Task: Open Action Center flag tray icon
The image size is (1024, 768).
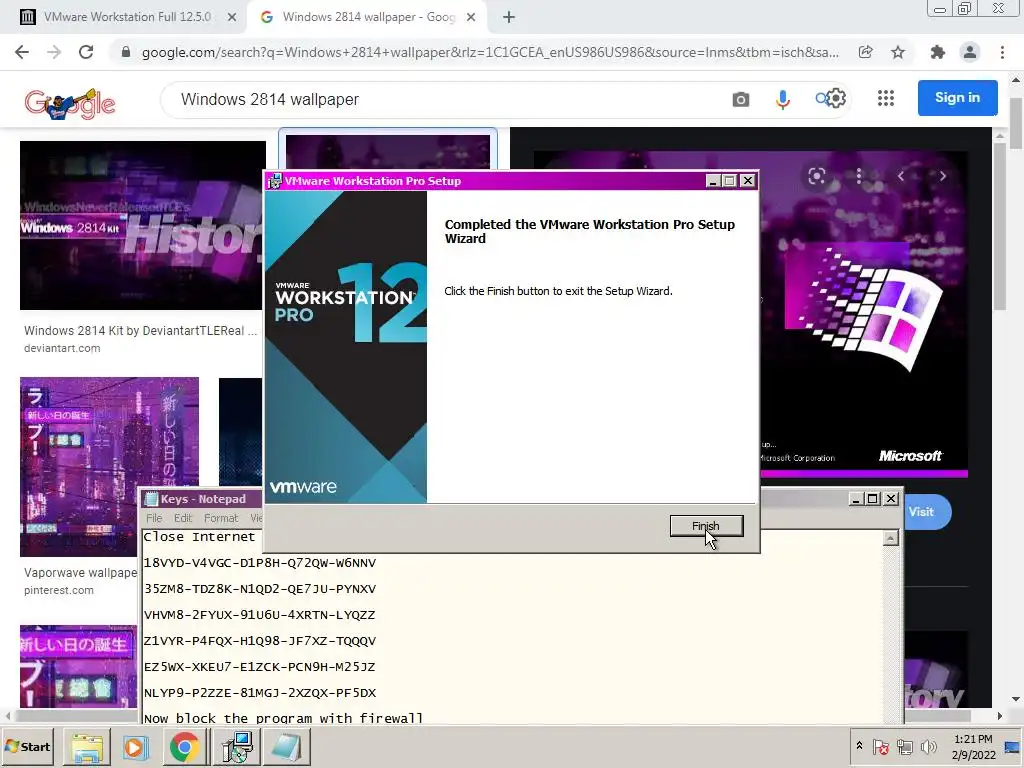Action: (x=880, y=746)
